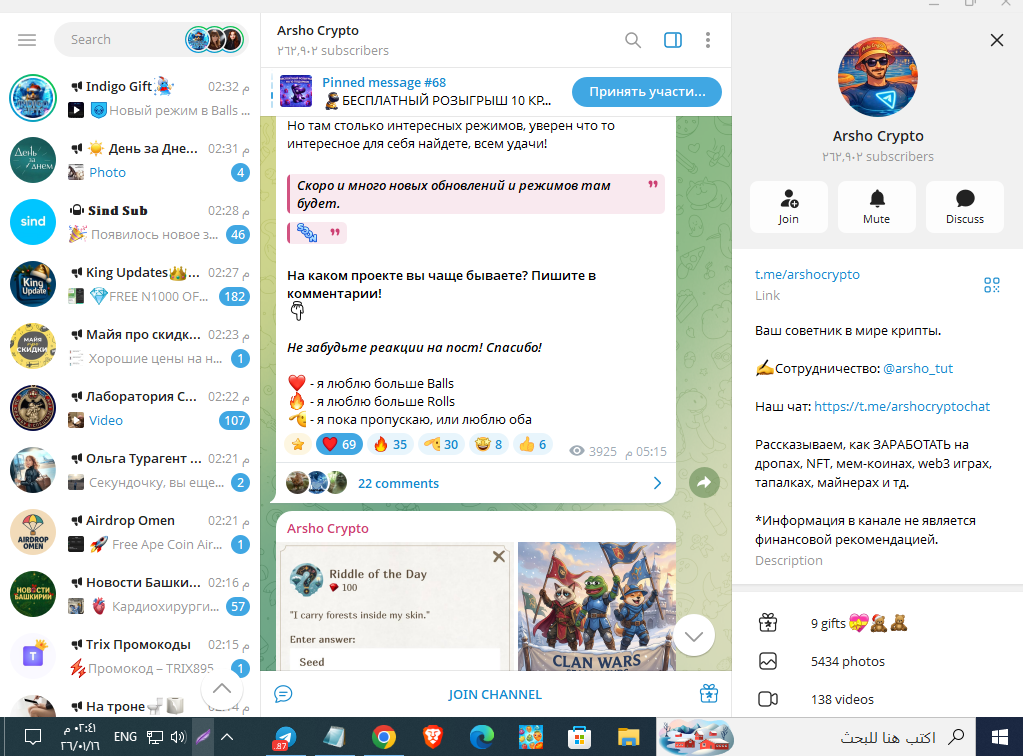Open the Indigo Gift chat
Viewport: 1023px width, 756px height.
click(130, 98)
